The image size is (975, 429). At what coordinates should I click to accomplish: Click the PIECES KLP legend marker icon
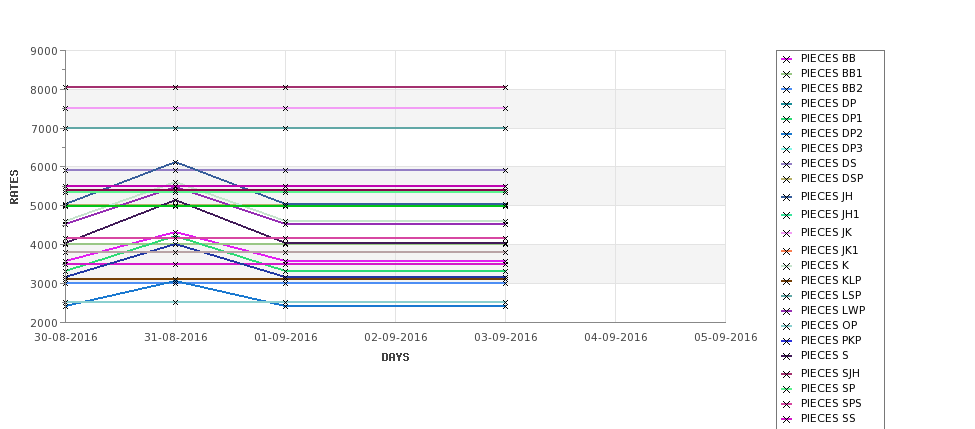(787, 281)
